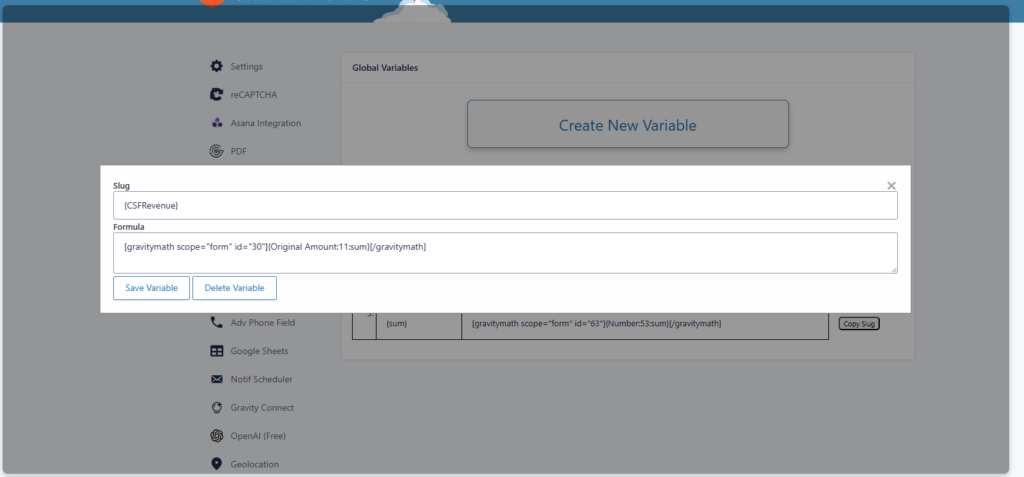
Task: Grab the Formula textarea resize handle
Action: 893,269
